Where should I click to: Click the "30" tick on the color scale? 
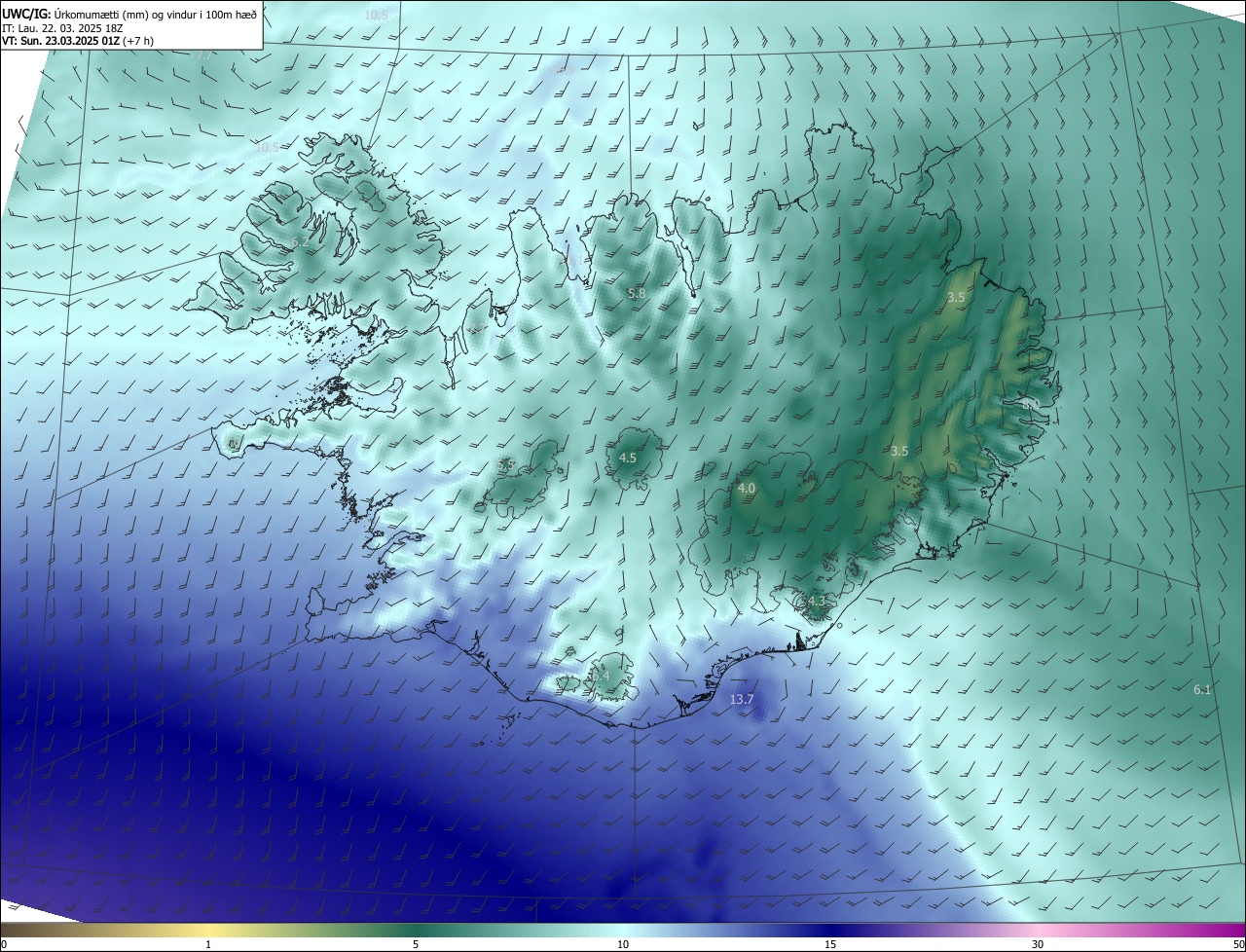tap(1038, 945)
